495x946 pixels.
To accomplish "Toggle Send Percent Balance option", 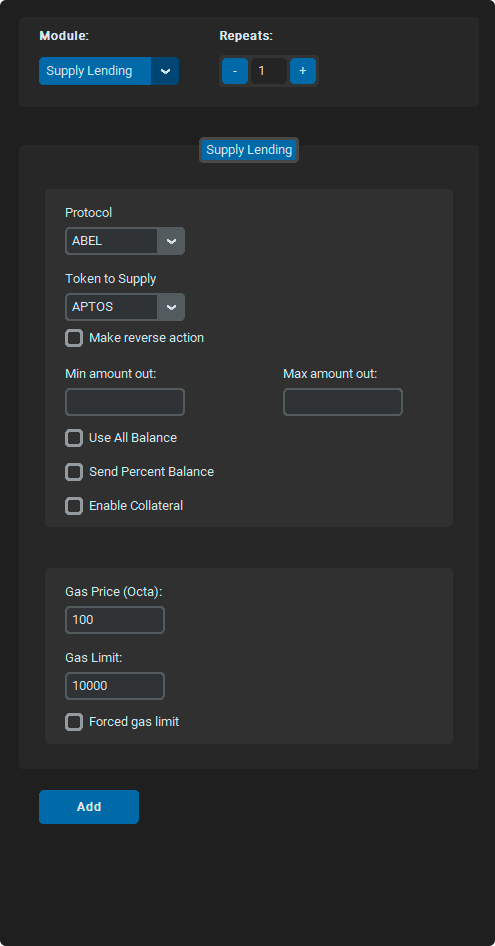I will [74, 472].
